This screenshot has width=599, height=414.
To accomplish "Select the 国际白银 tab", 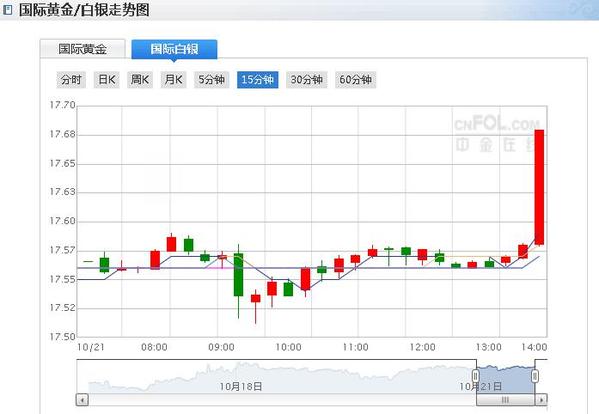I will 174,49.
